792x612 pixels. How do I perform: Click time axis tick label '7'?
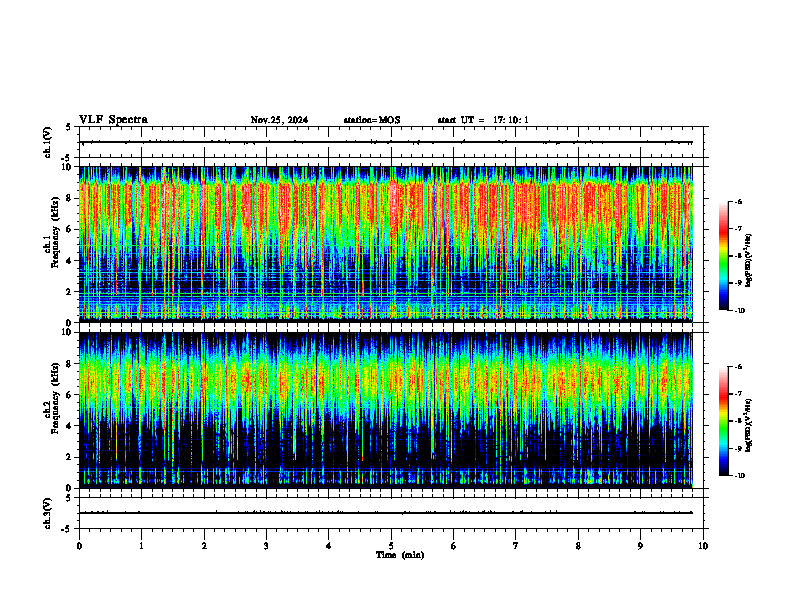(516, 546)
